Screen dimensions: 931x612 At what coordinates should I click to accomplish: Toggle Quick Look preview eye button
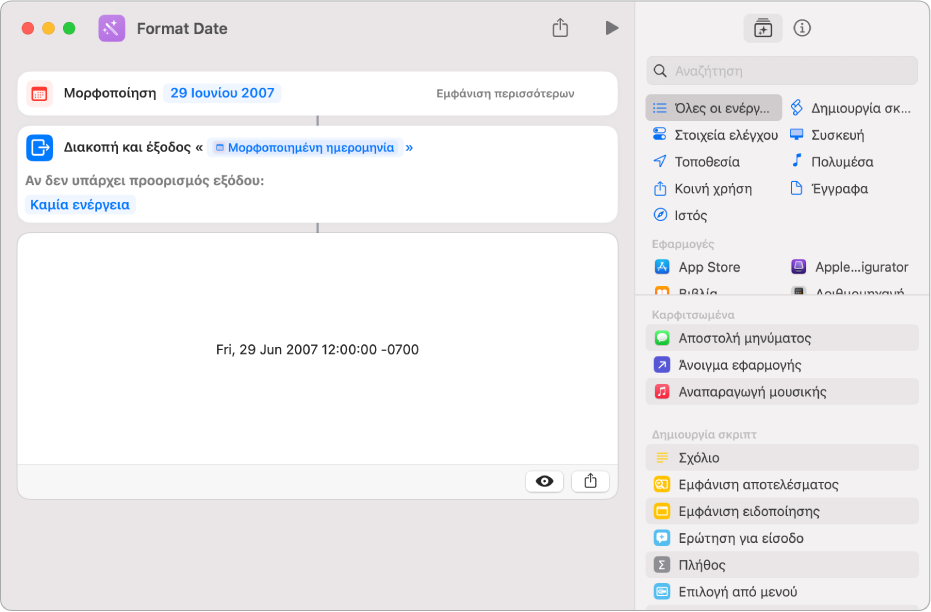(544, 481)
